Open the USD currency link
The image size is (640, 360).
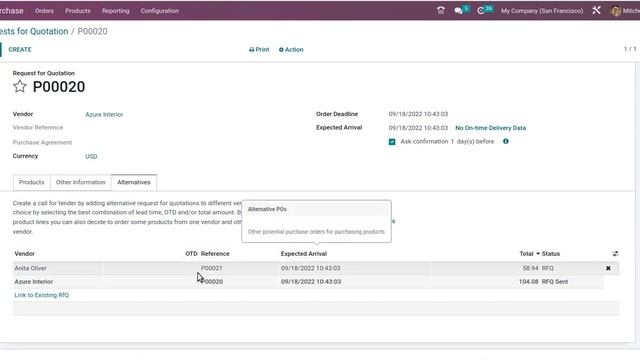point(91,156)
